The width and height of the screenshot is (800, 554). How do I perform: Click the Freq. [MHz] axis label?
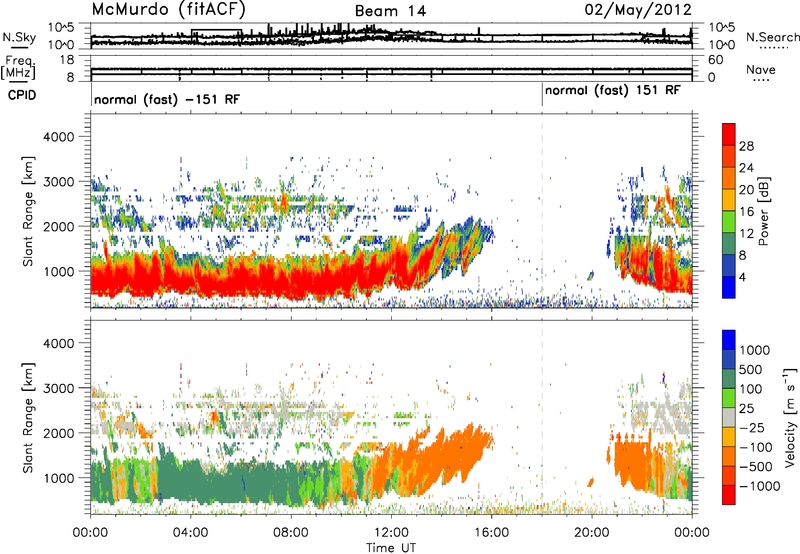pos(18,67)
